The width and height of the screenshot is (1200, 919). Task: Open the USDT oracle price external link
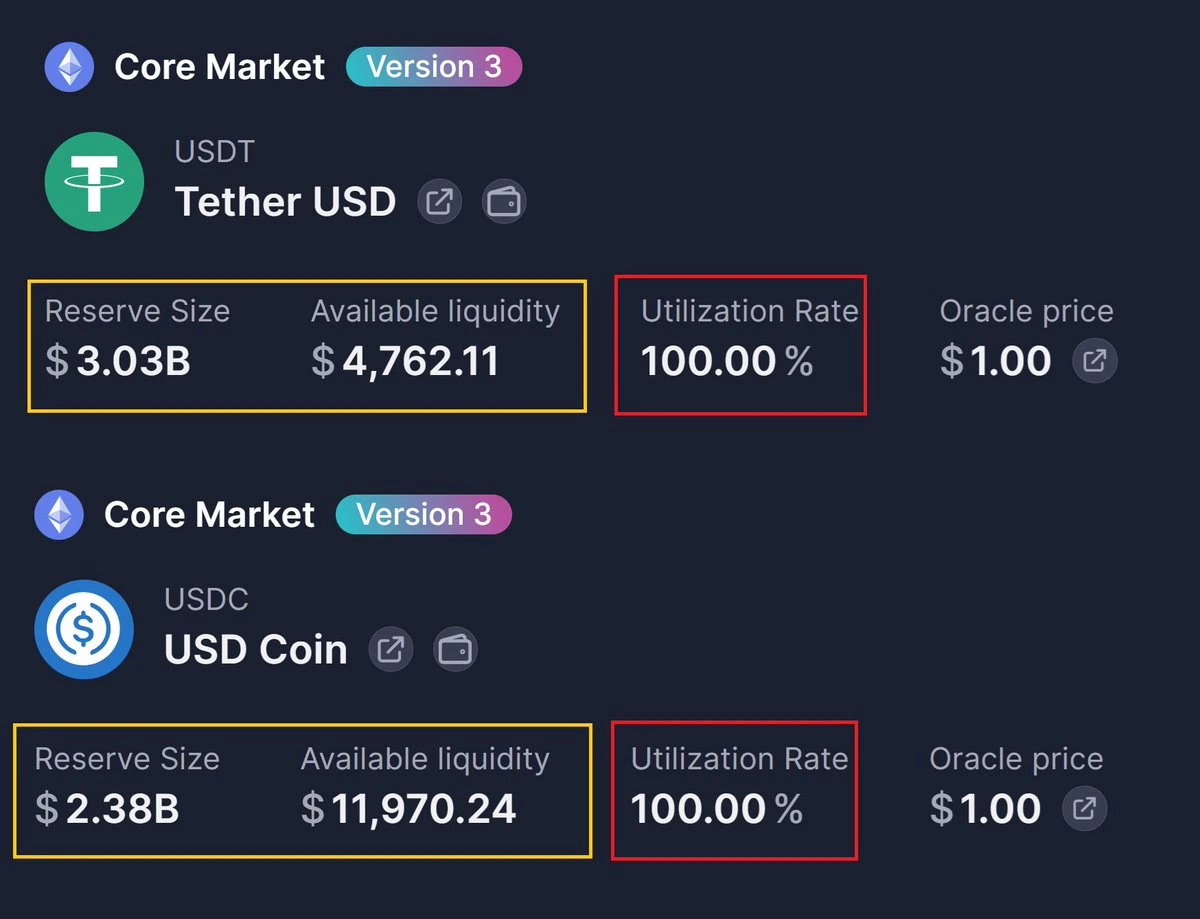1094,361
